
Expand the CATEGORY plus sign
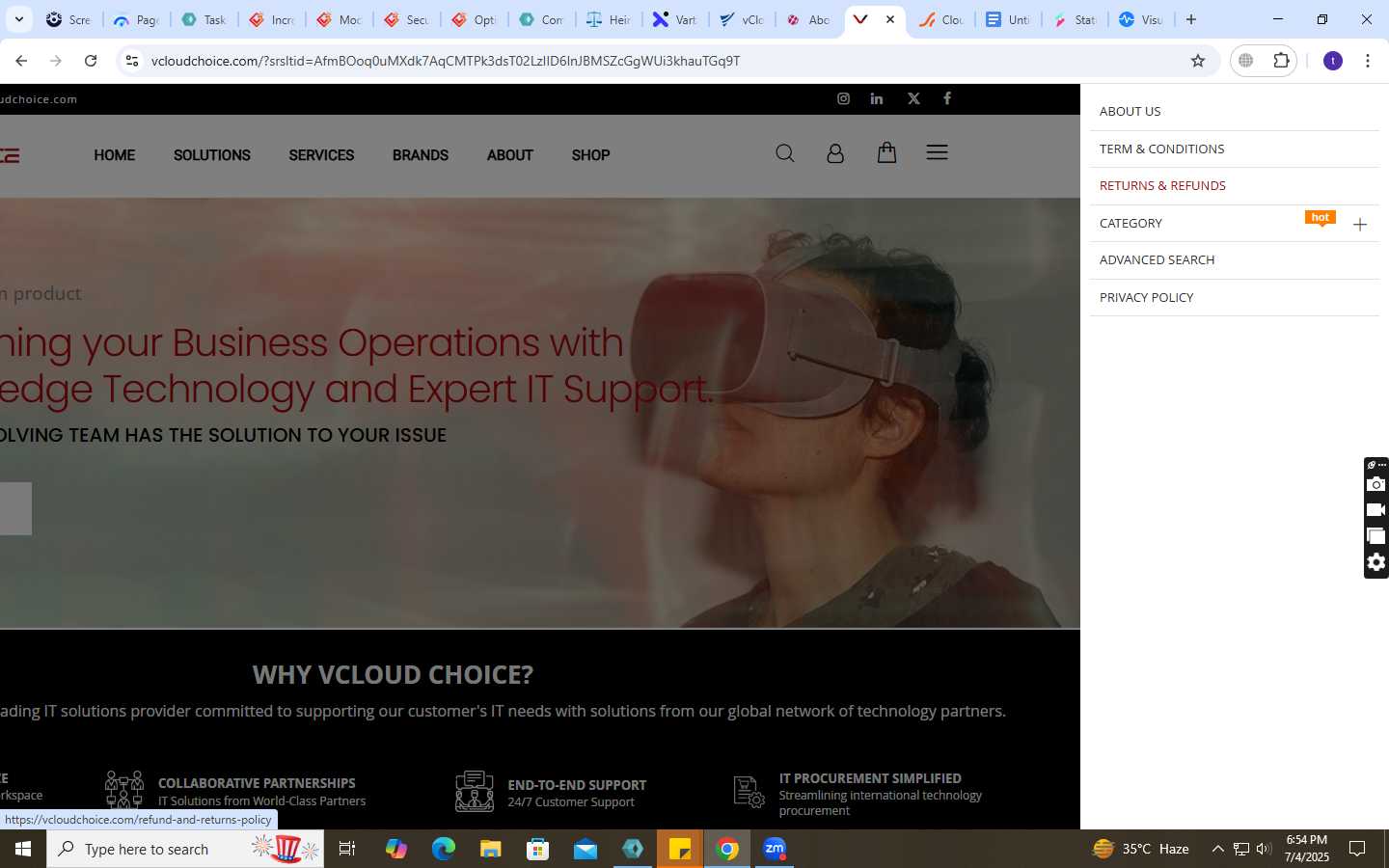pyautogui.click(x=1360, y=225)
